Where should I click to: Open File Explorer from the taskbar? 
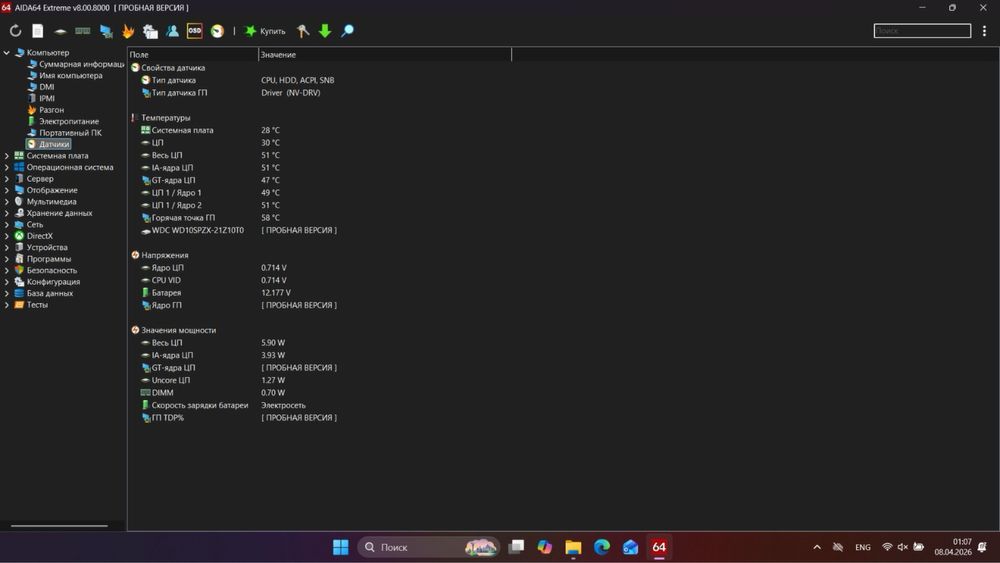point(573,547)
